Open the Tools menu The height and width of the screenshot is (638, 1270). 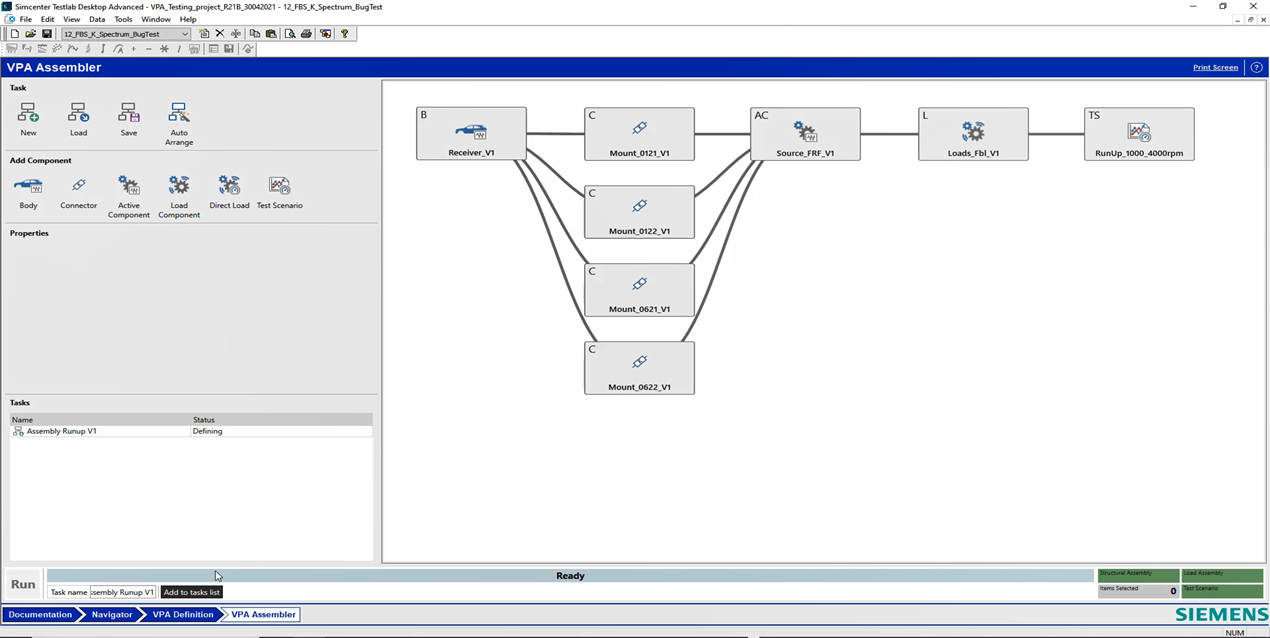point(123,19)
